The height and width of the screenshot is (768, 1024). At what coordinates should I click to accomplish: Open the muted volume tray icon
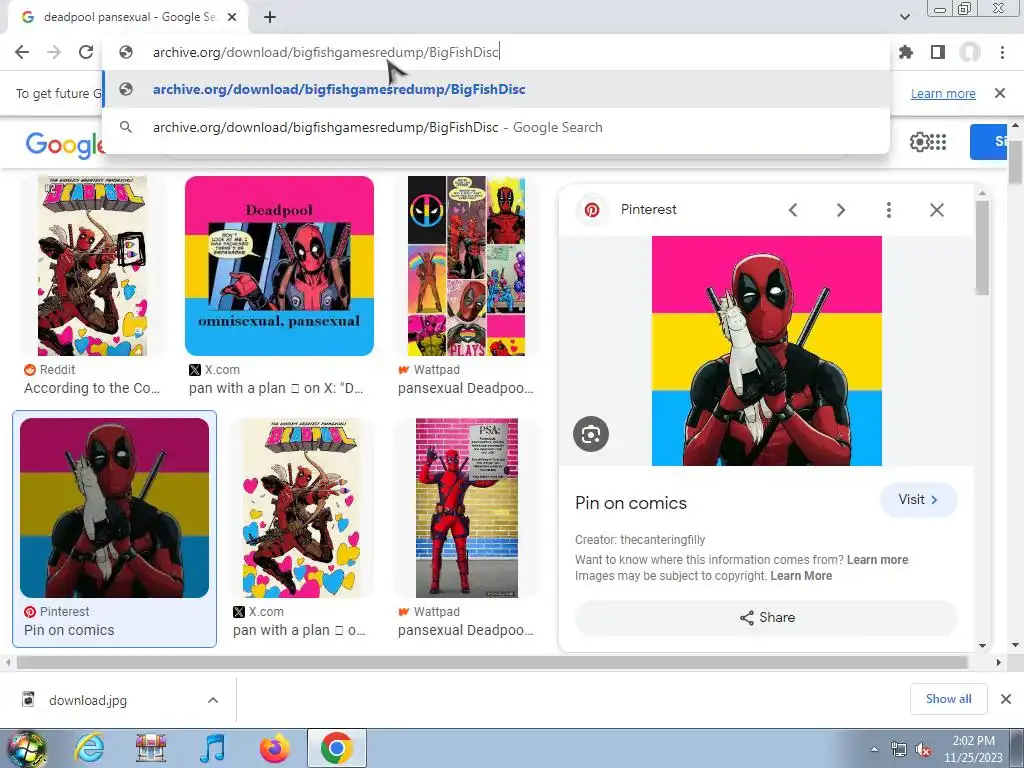pos(924,750)
